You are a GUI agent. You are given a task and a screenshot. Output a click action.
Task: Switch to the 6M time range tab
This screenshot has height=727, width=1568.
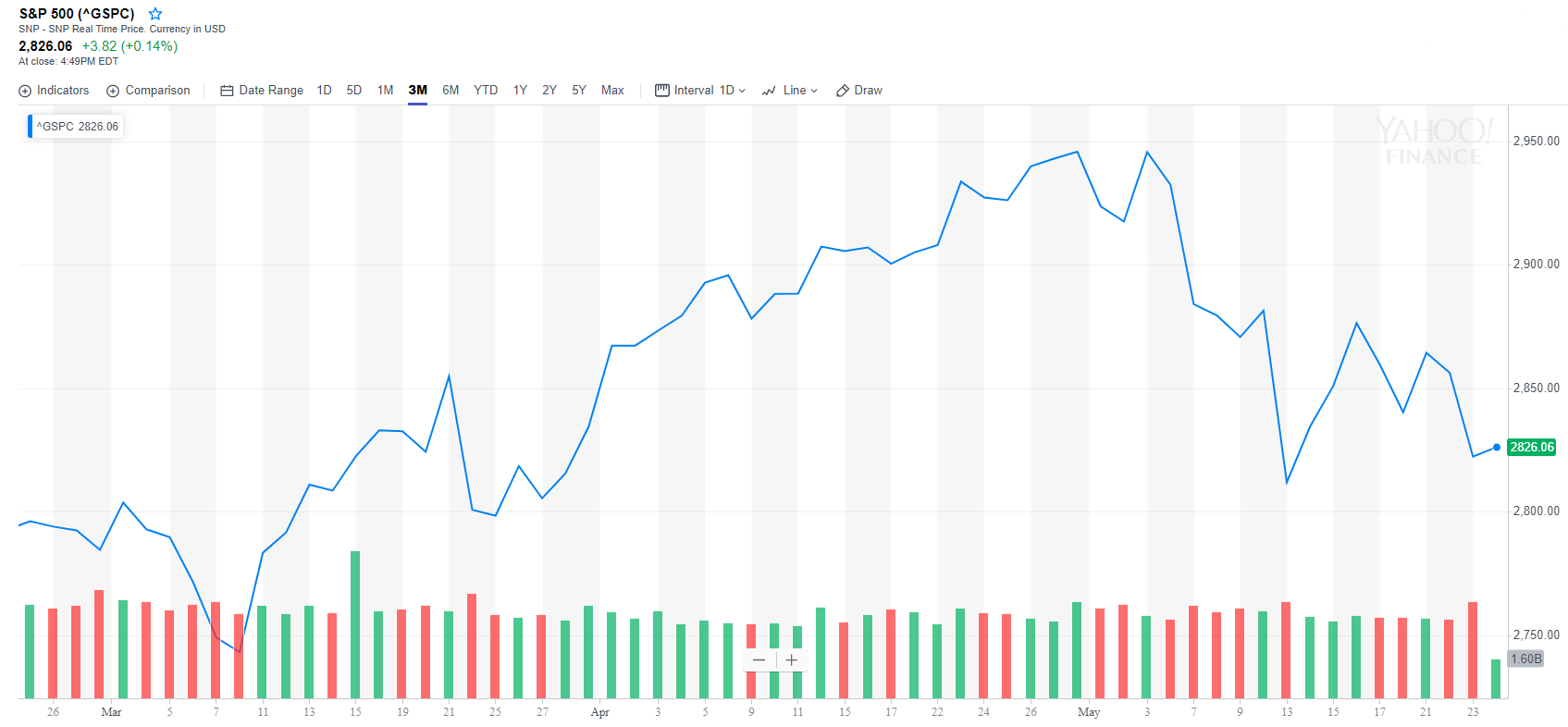pos(451,90)
